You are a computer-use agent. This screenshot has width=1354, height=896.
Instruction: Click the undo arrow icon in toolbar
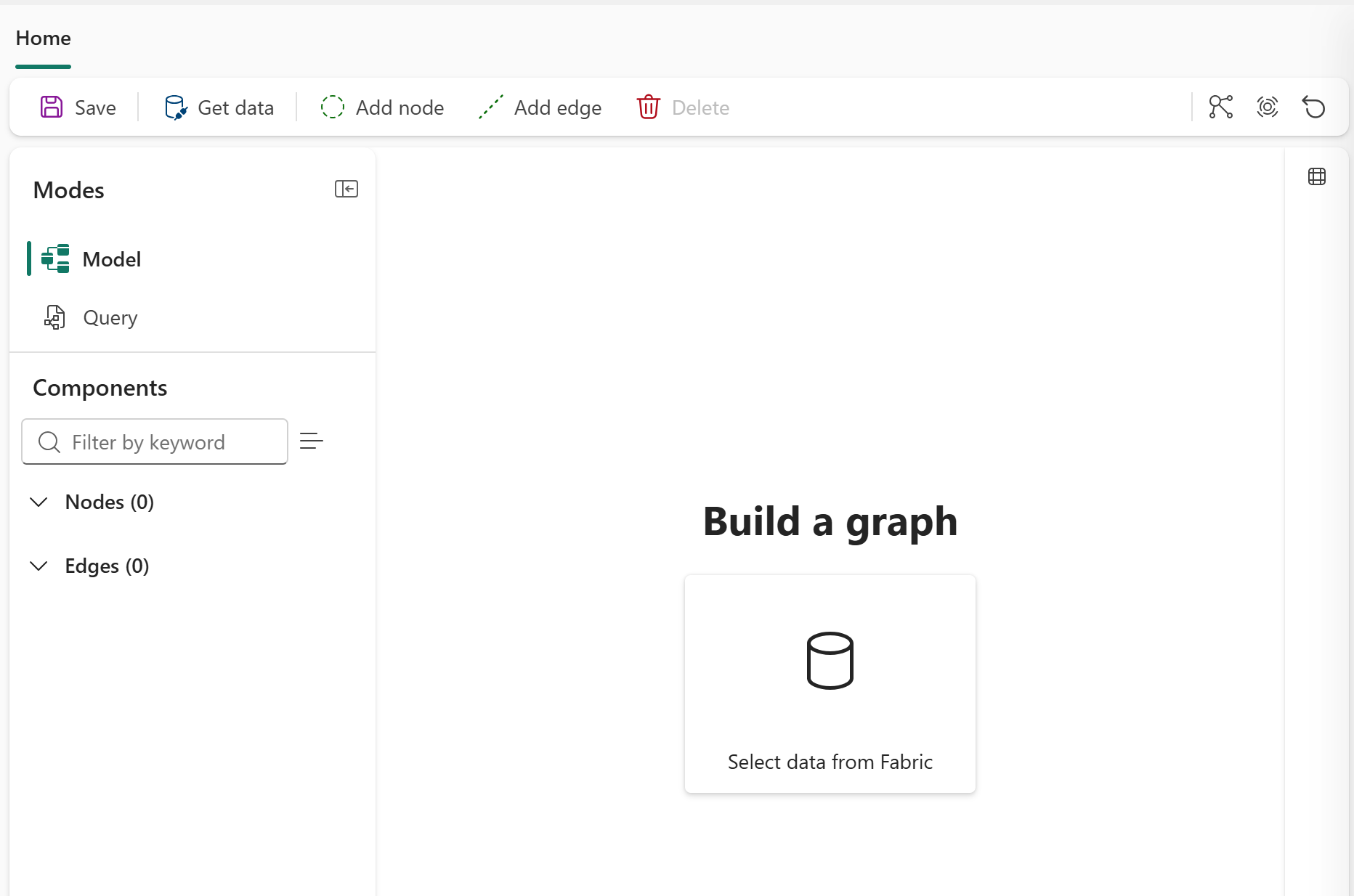click(x=1314, y=107)
